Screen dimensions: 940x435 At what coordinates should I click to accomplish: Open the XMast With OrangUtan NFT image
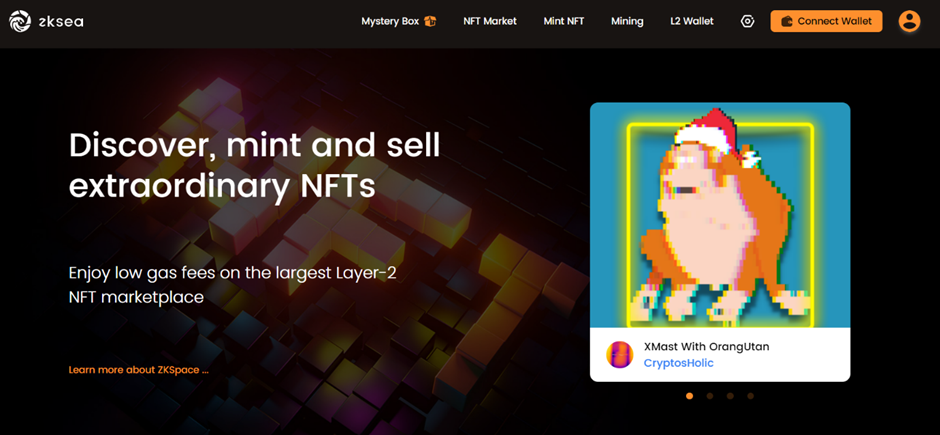point(720,215)
